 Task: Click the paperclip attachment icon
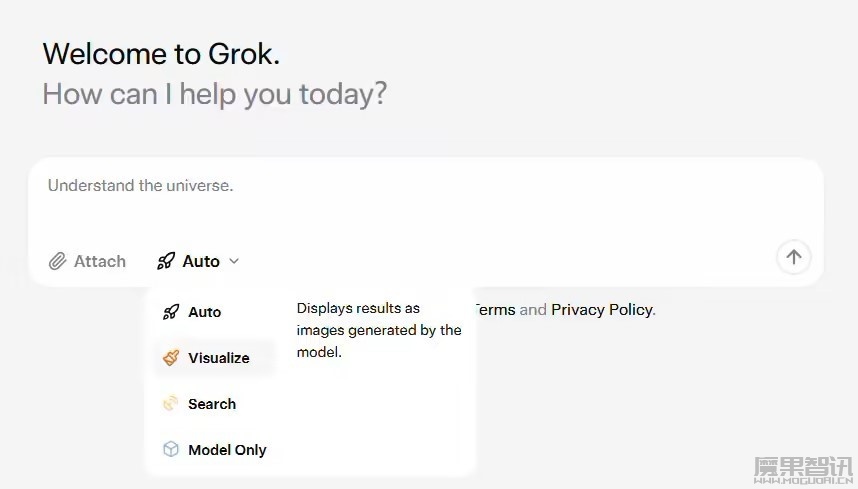(x=57, y=261)
